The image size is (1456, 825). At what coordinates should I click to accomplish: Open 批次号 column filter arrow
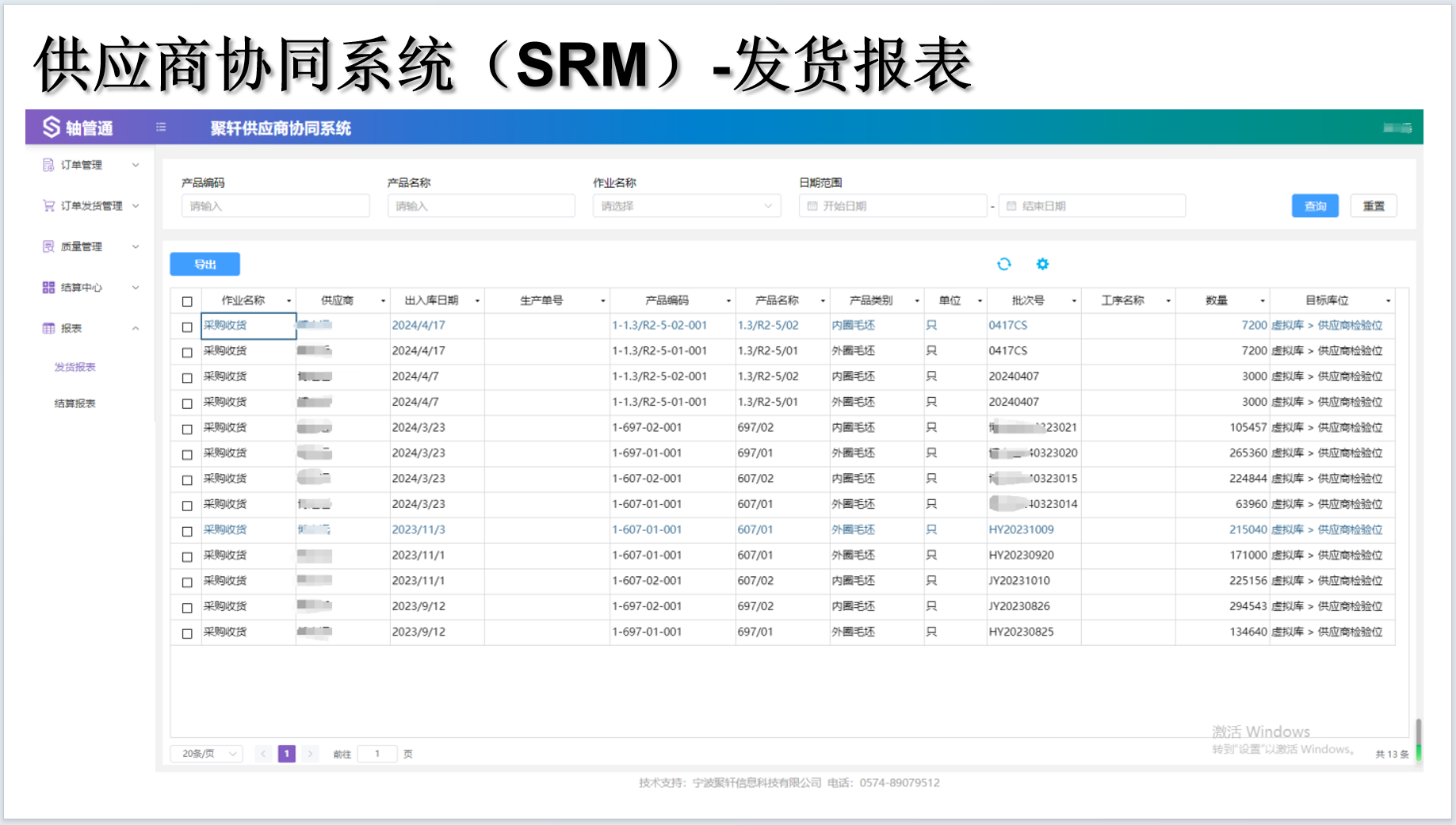(1074, 301)
